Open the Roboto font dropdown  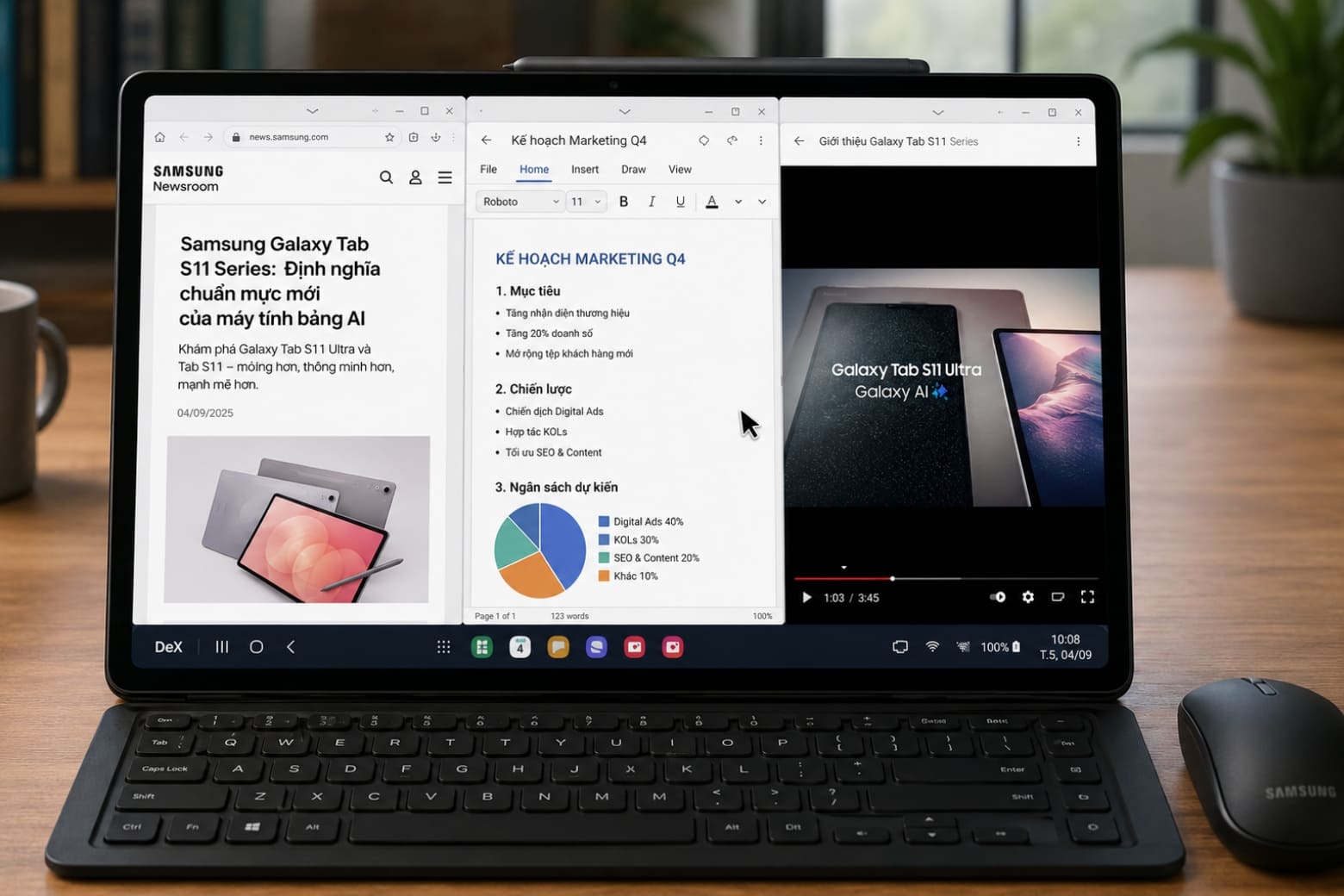[x=520, y=202]
